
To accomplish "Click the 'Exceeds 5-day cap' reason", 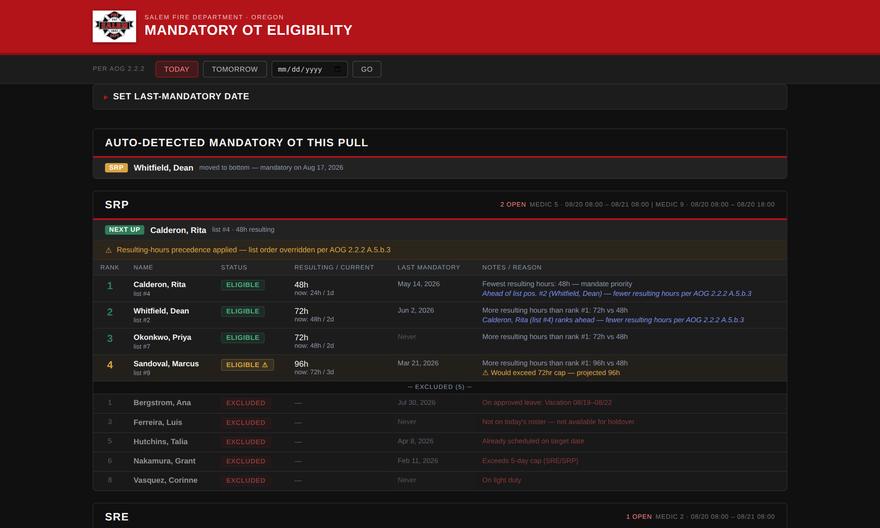I will (530, 461).
